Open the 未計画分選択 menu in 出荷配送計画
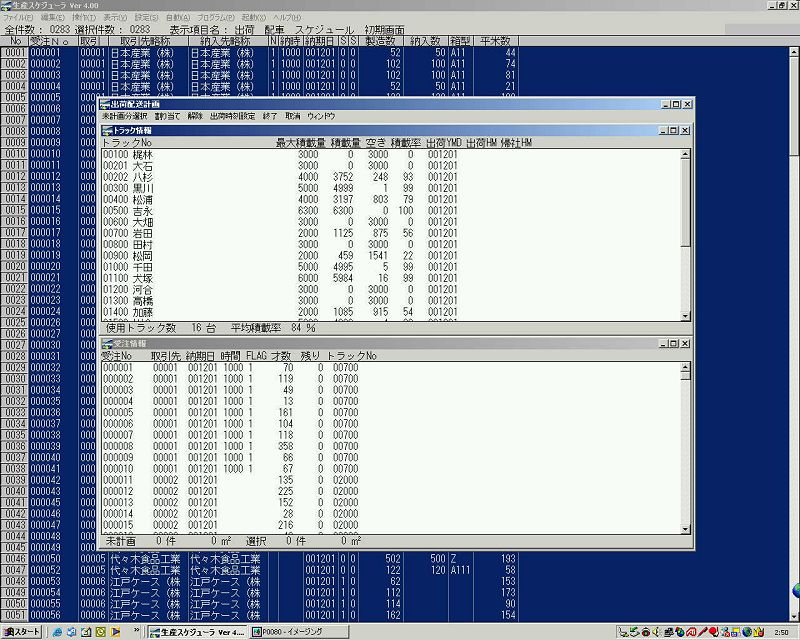This screenshot has height=640, width=800. 125,116
